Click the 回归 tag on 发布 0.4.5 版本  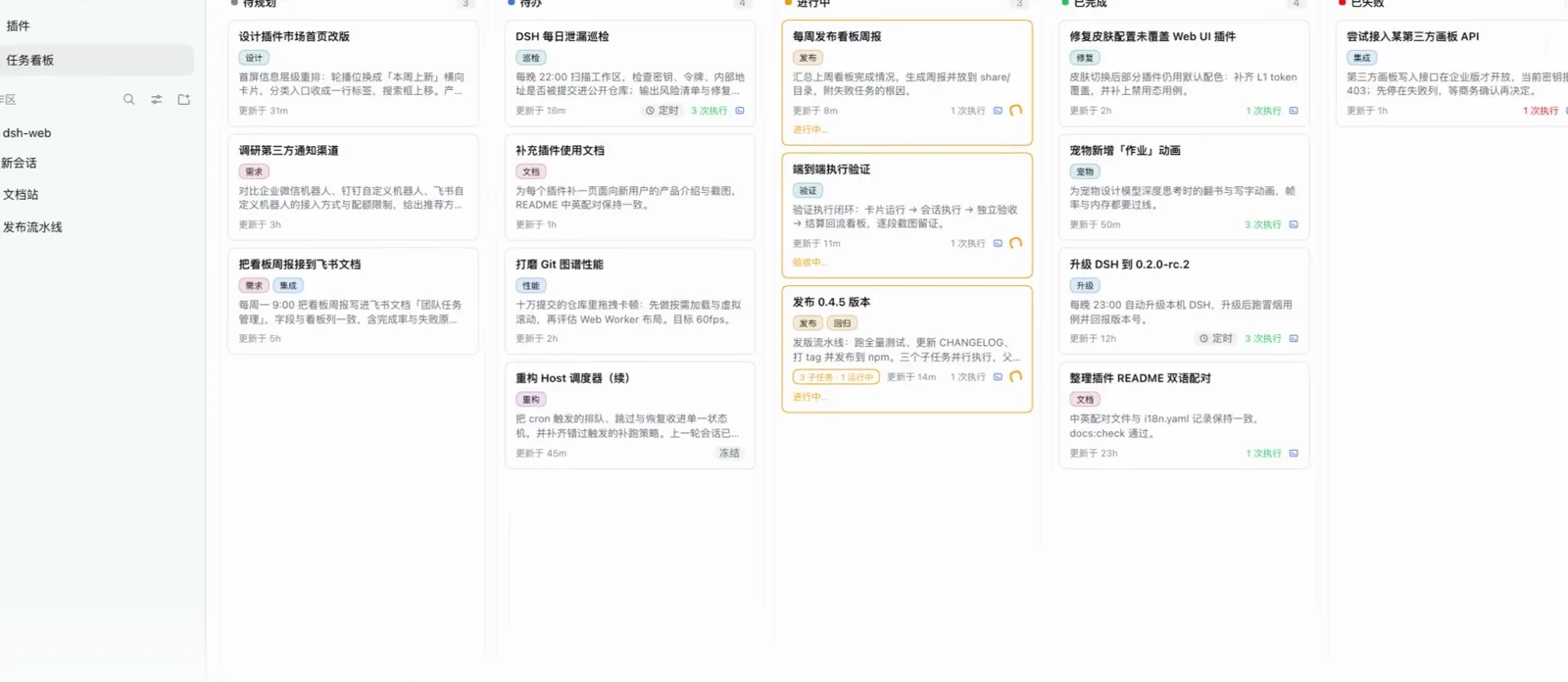click(842, 322)
